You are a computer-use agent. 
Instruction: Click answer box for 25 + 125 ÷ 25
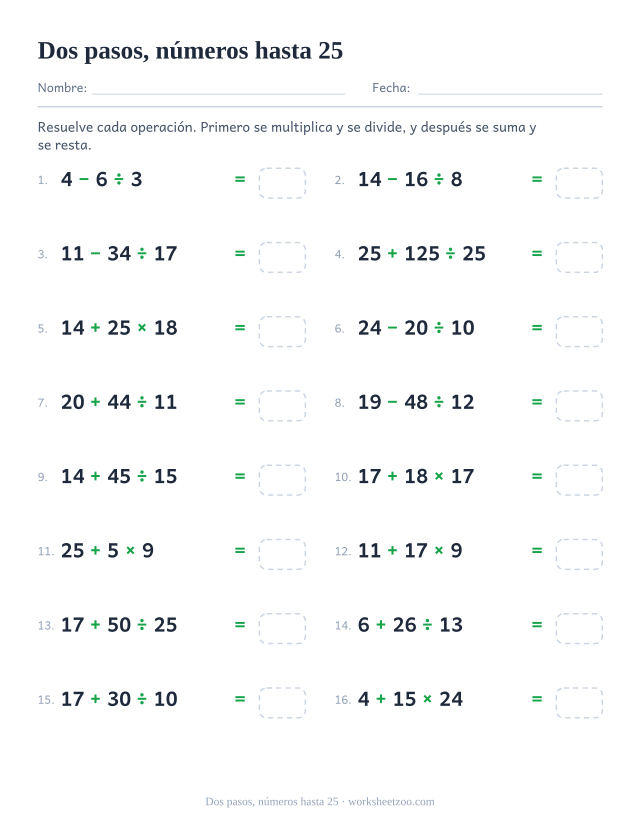tap(579, 257)
